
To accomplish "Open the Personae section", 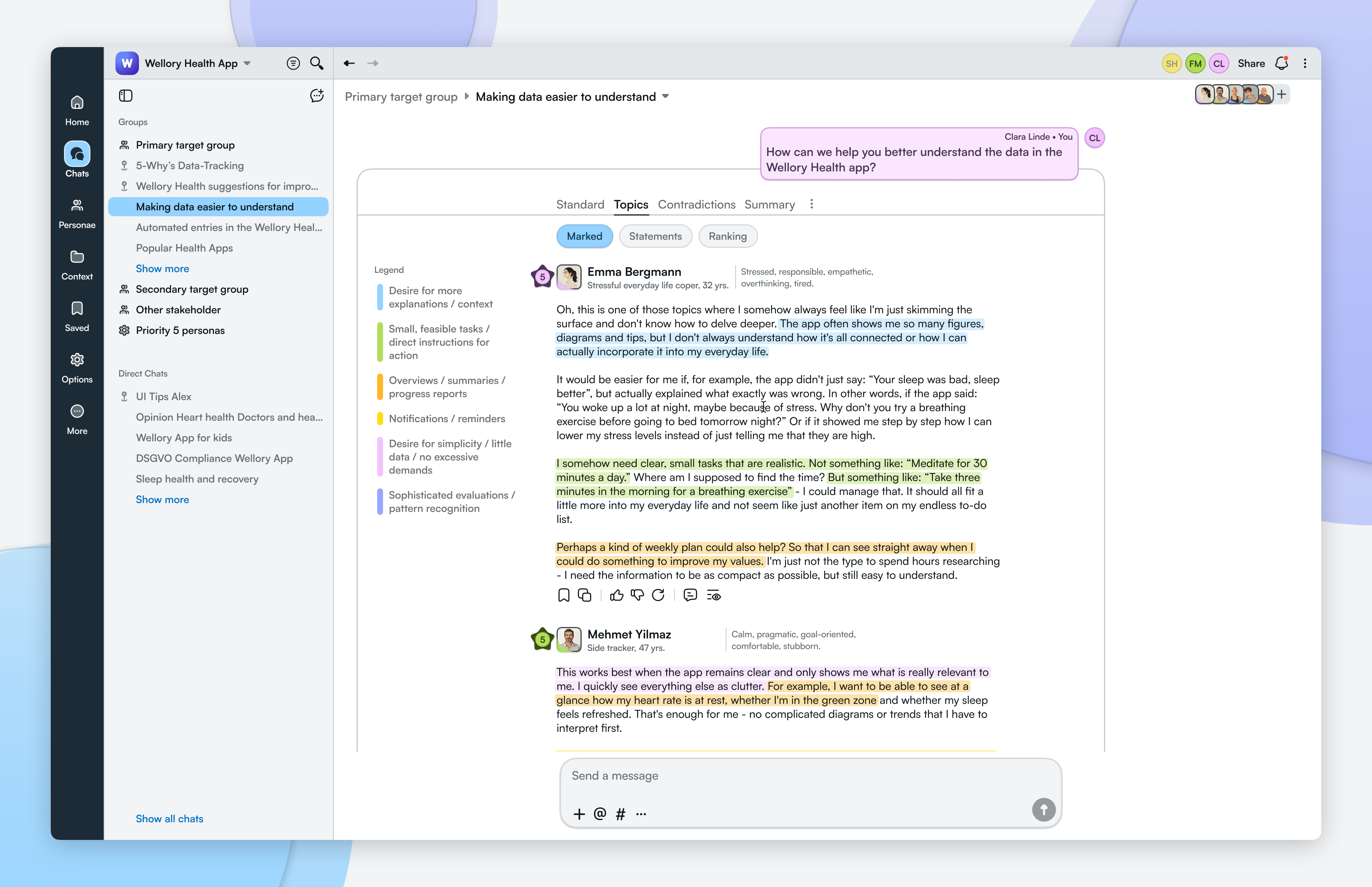I will click(x=76, y=213).
